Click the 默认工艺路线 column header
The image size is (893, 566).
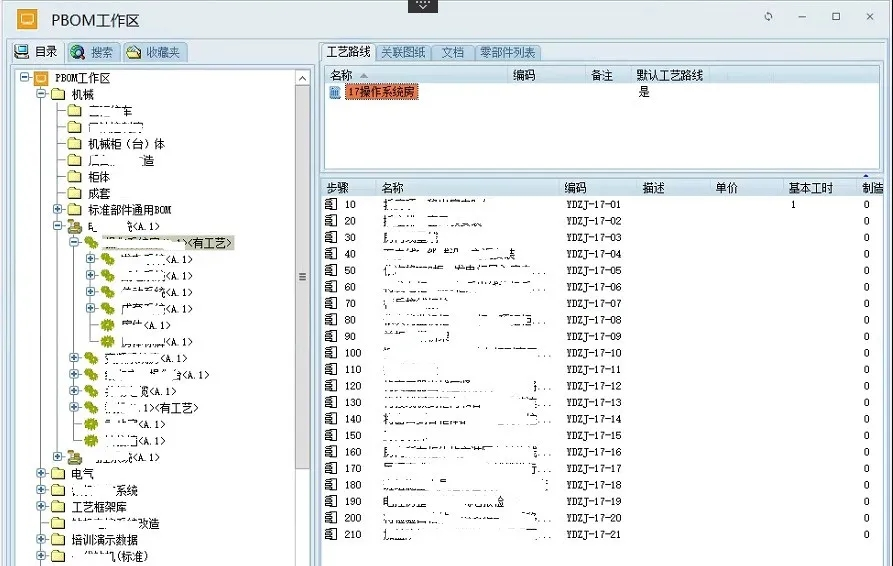pyautogui.click(x=669, y=75)
